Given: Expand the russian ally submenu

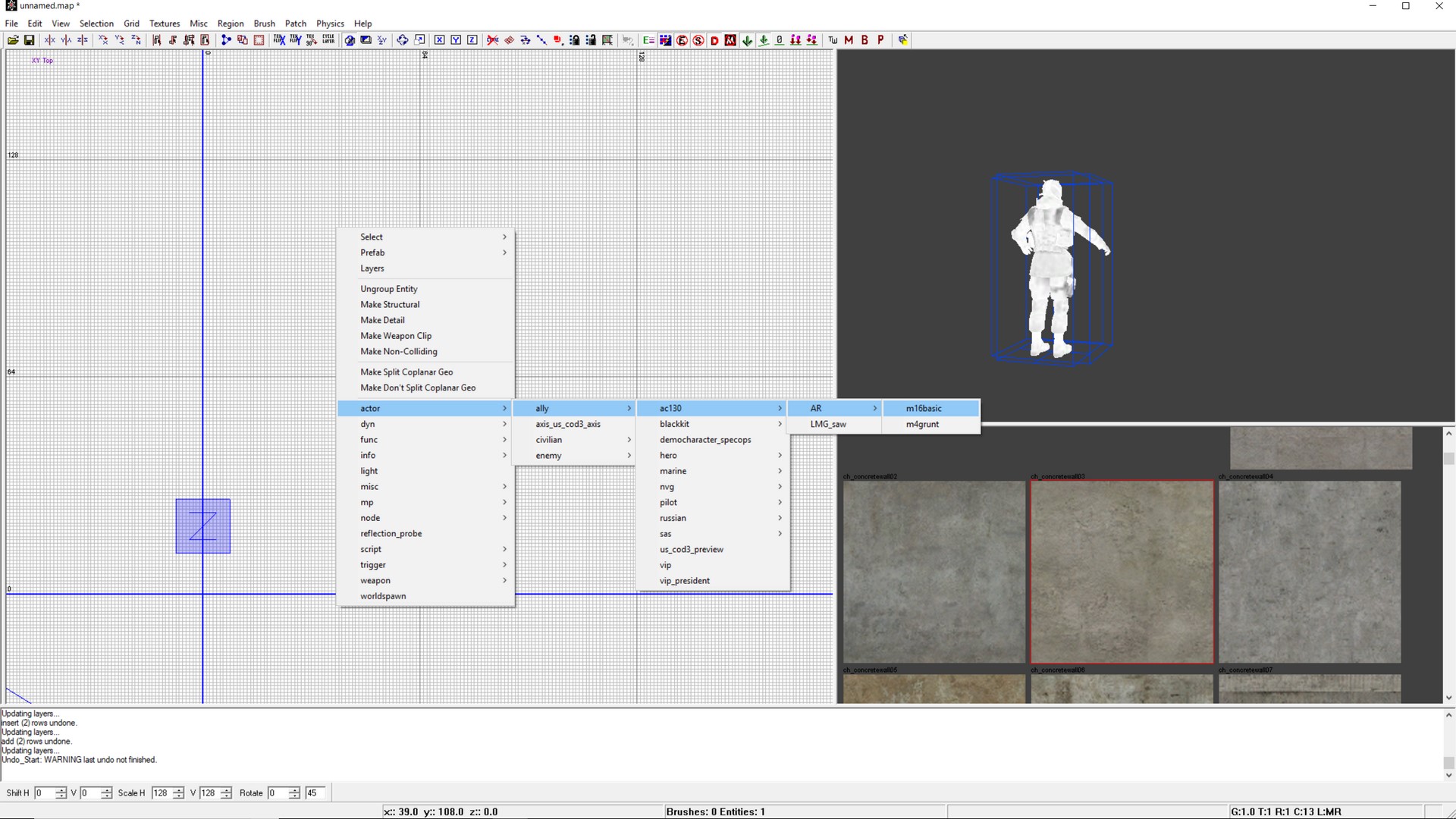Looking at the screenshot, I should click(x=713, y=518).
